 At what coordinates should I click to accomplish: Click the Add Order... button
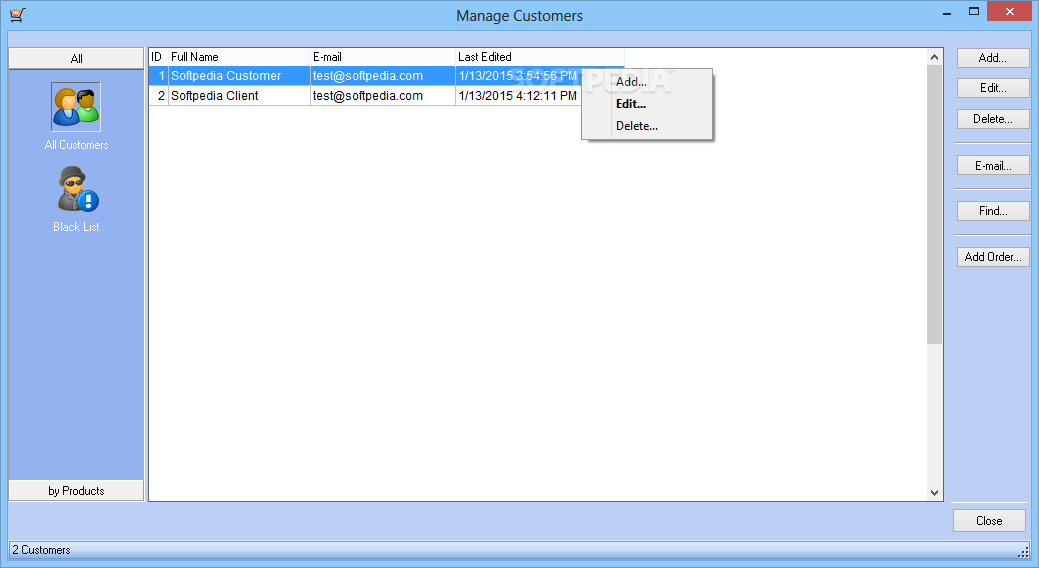point(993,256)
